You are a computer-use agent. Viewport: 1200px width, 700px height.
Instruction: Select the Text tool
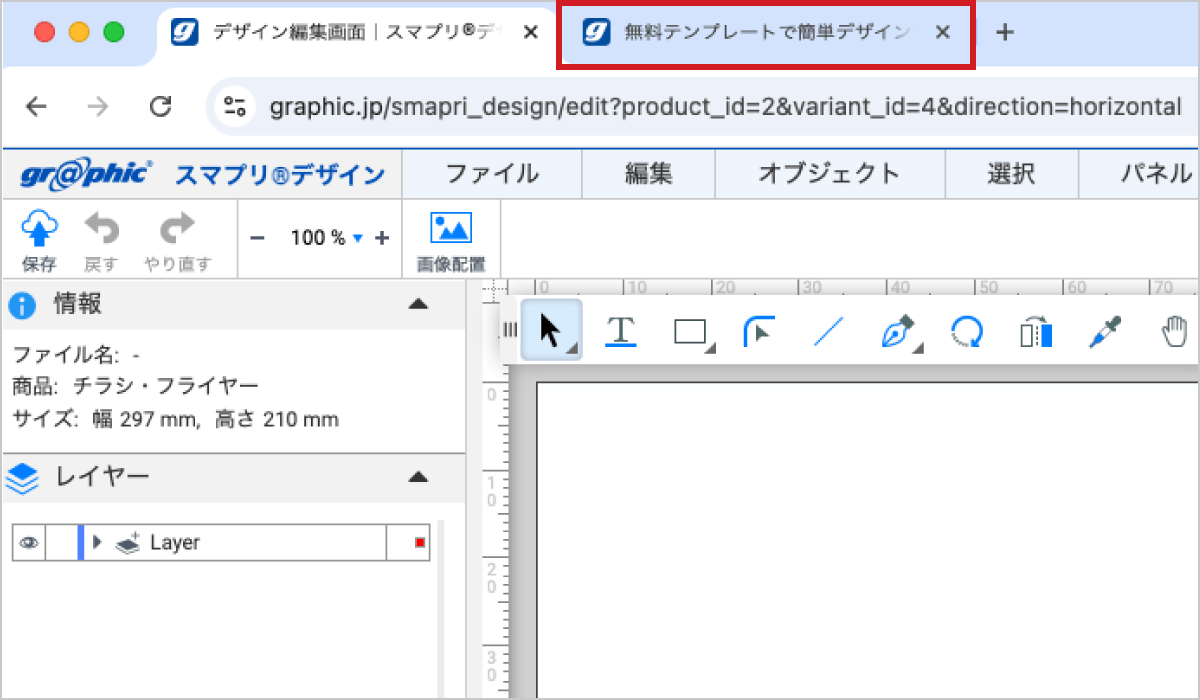(x=621, y=331)
